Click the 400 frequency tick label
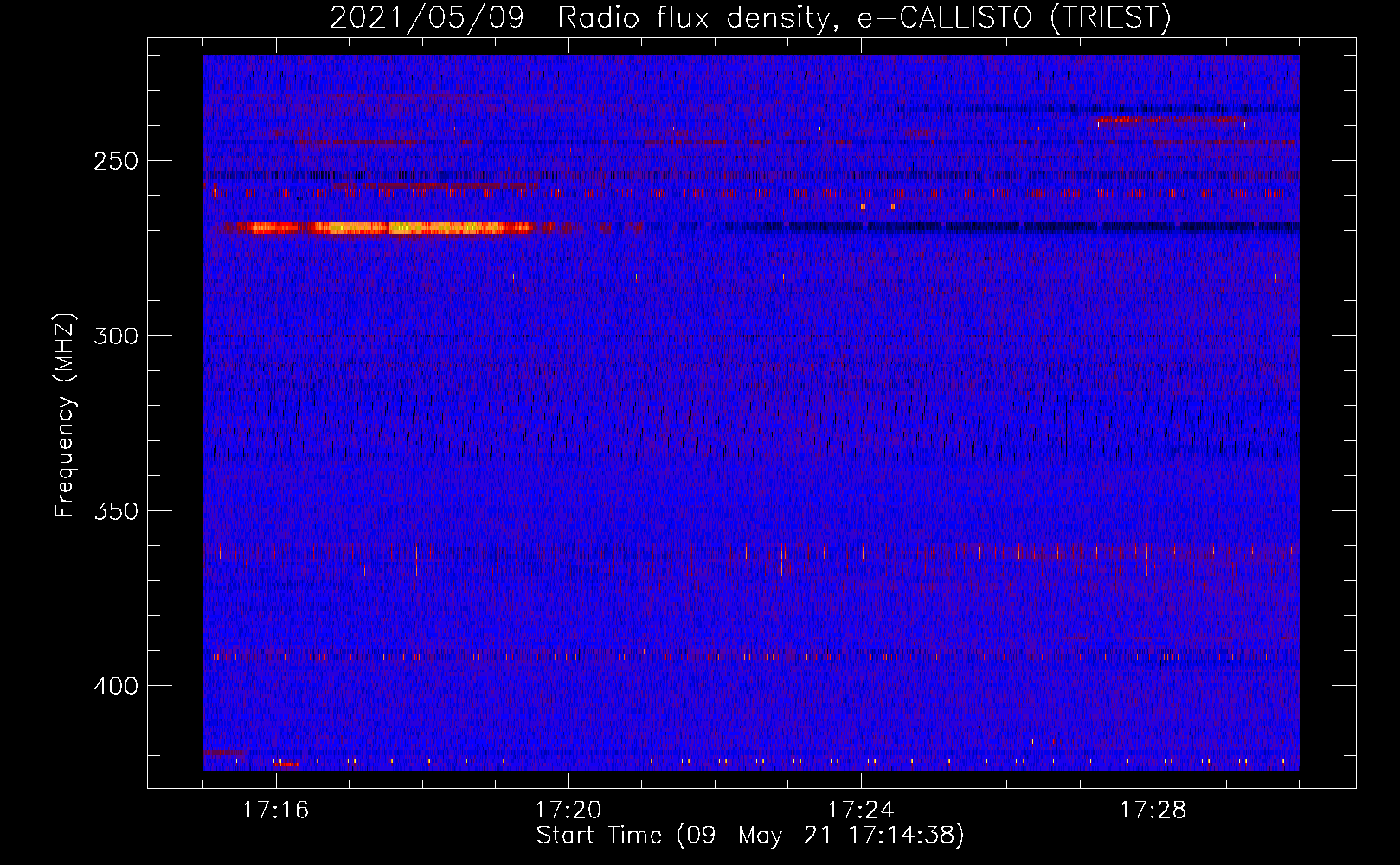Screen dimensions: 1400x865 pos(116,686)
